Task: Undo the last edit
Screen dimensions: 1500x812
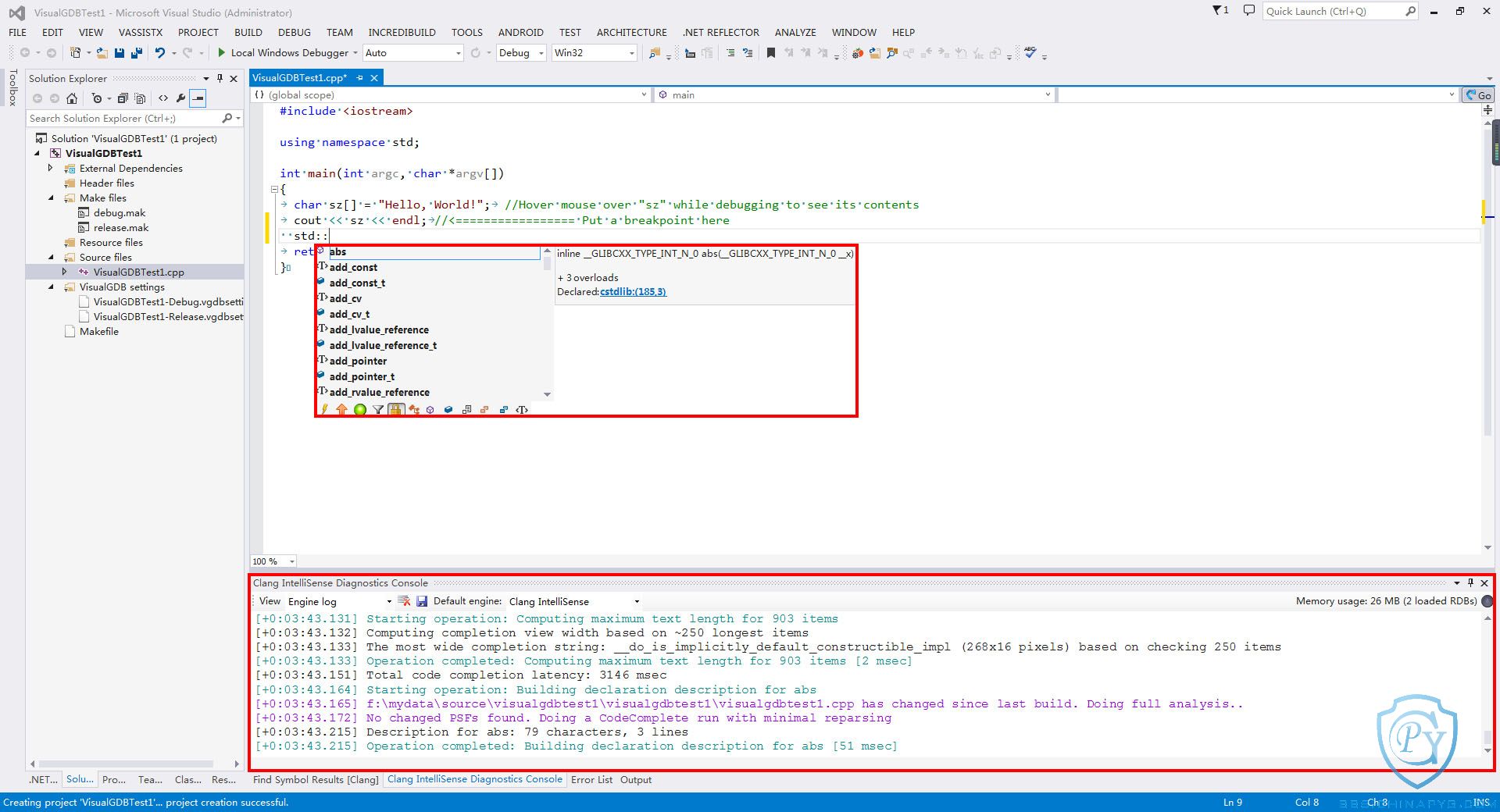Action: [159, 52]
